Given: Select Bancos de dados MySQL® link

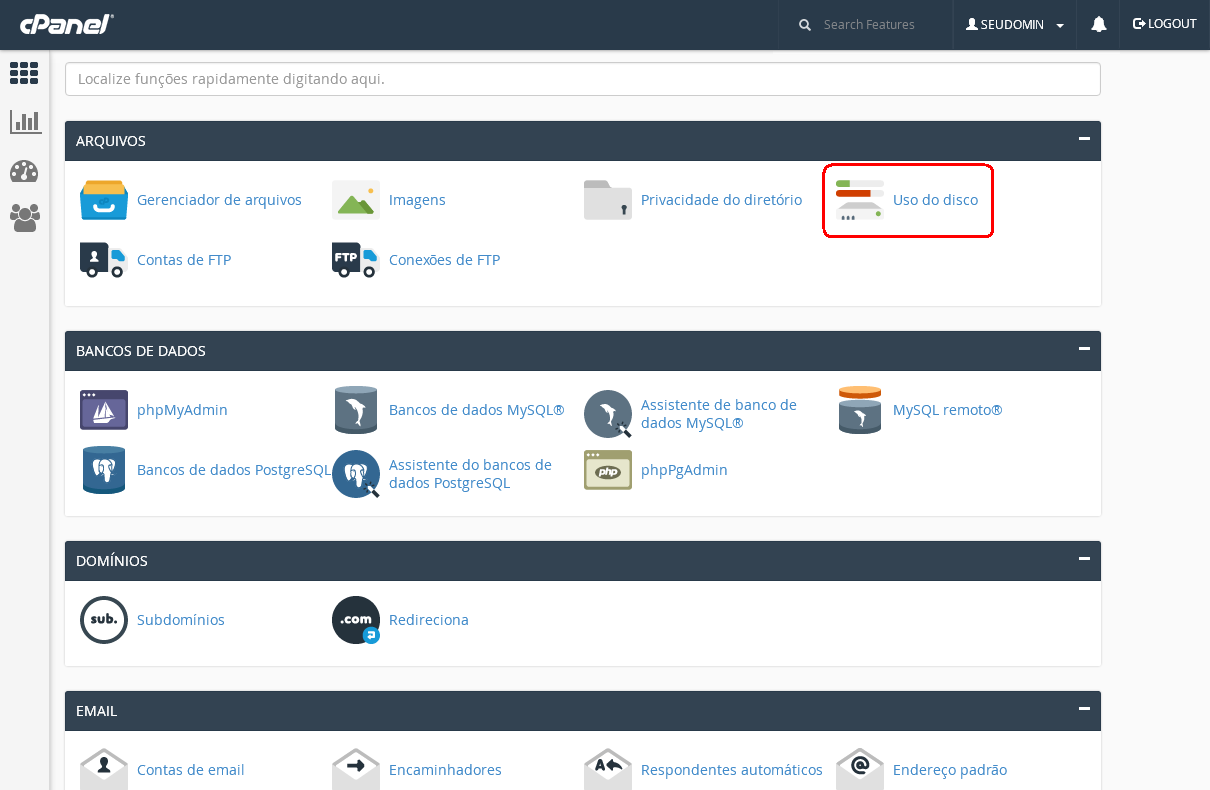Looking at the screenshot, I should coord(476,410).
